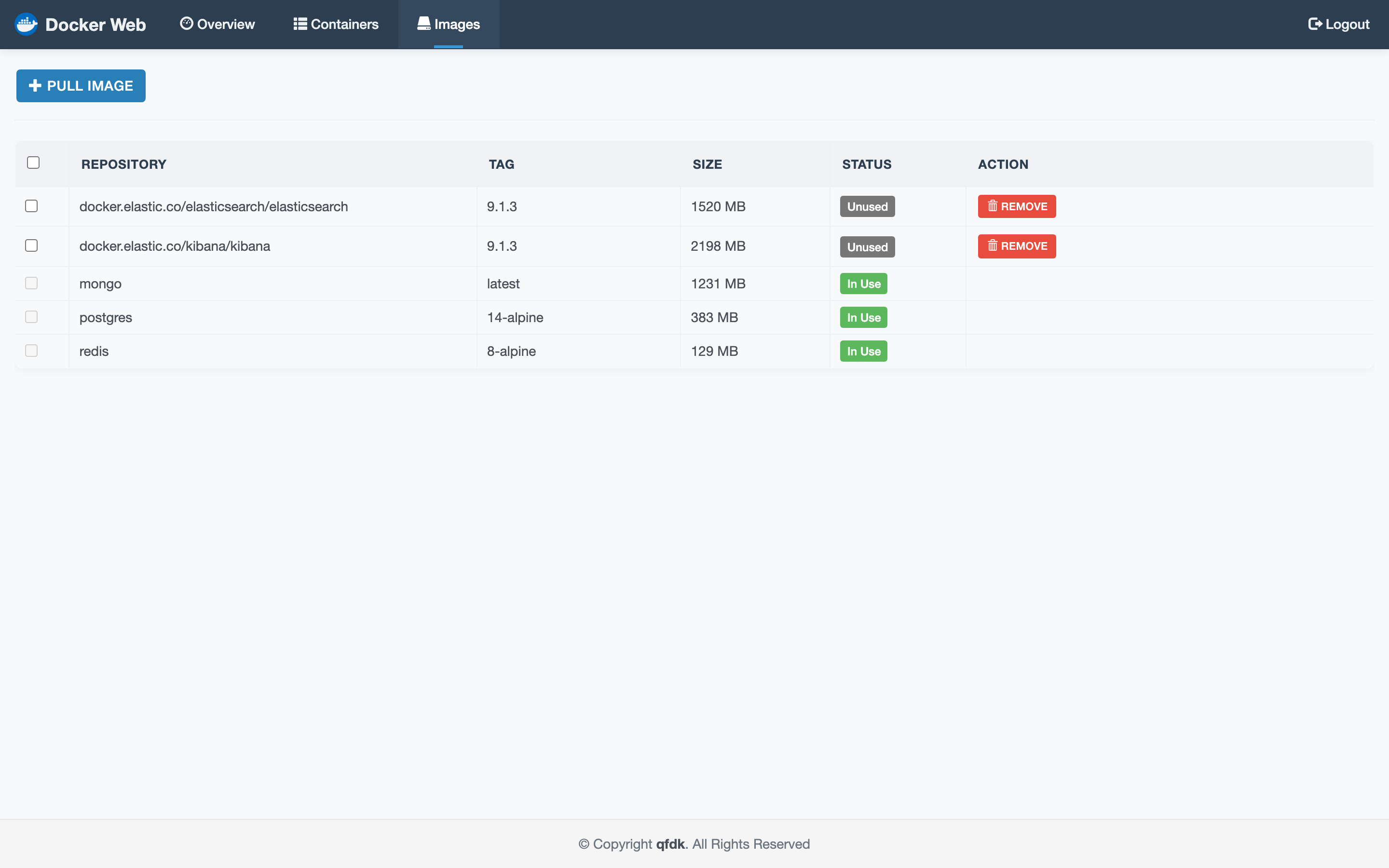This screenshot has height=868, width=1389.
Task: Click the PULL IMAGE button
Action: point(81,85)
